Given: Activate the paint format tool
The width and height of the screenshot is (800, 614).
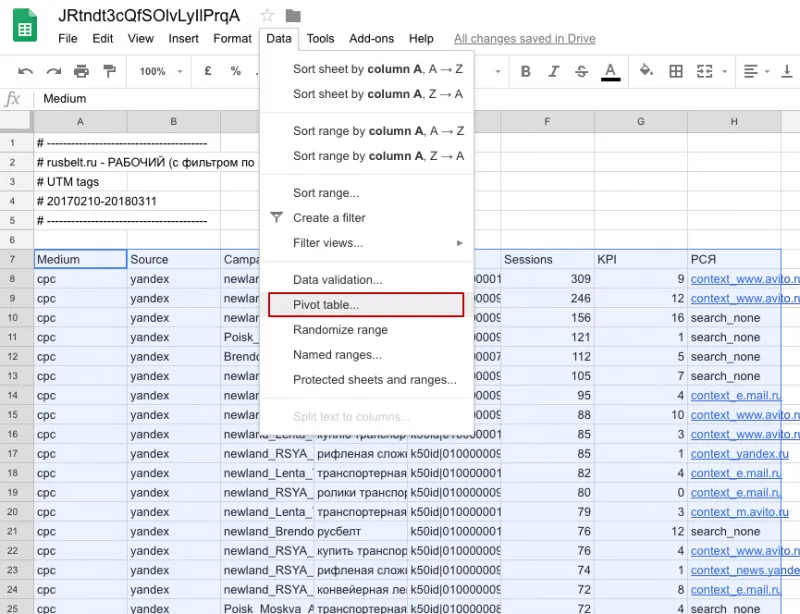Looking at the screenshot, I should pos(109,71).
